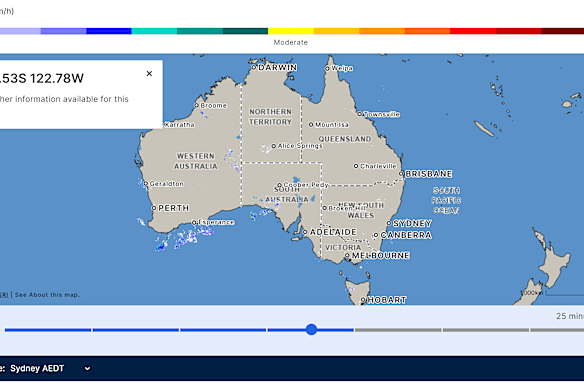584x389 pixels.
Task: Open the 'See About this map' link
Action: point(47,295)
